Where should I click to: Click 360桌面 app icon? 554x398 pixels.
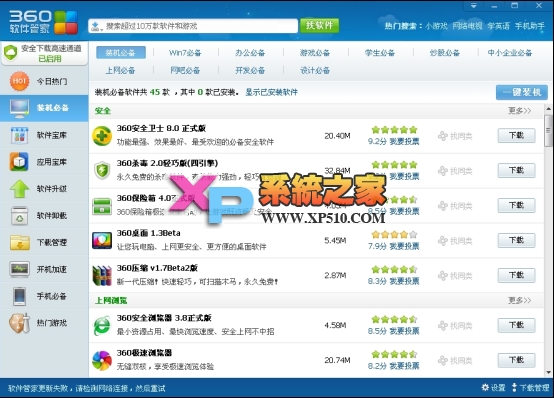point(102,240)
